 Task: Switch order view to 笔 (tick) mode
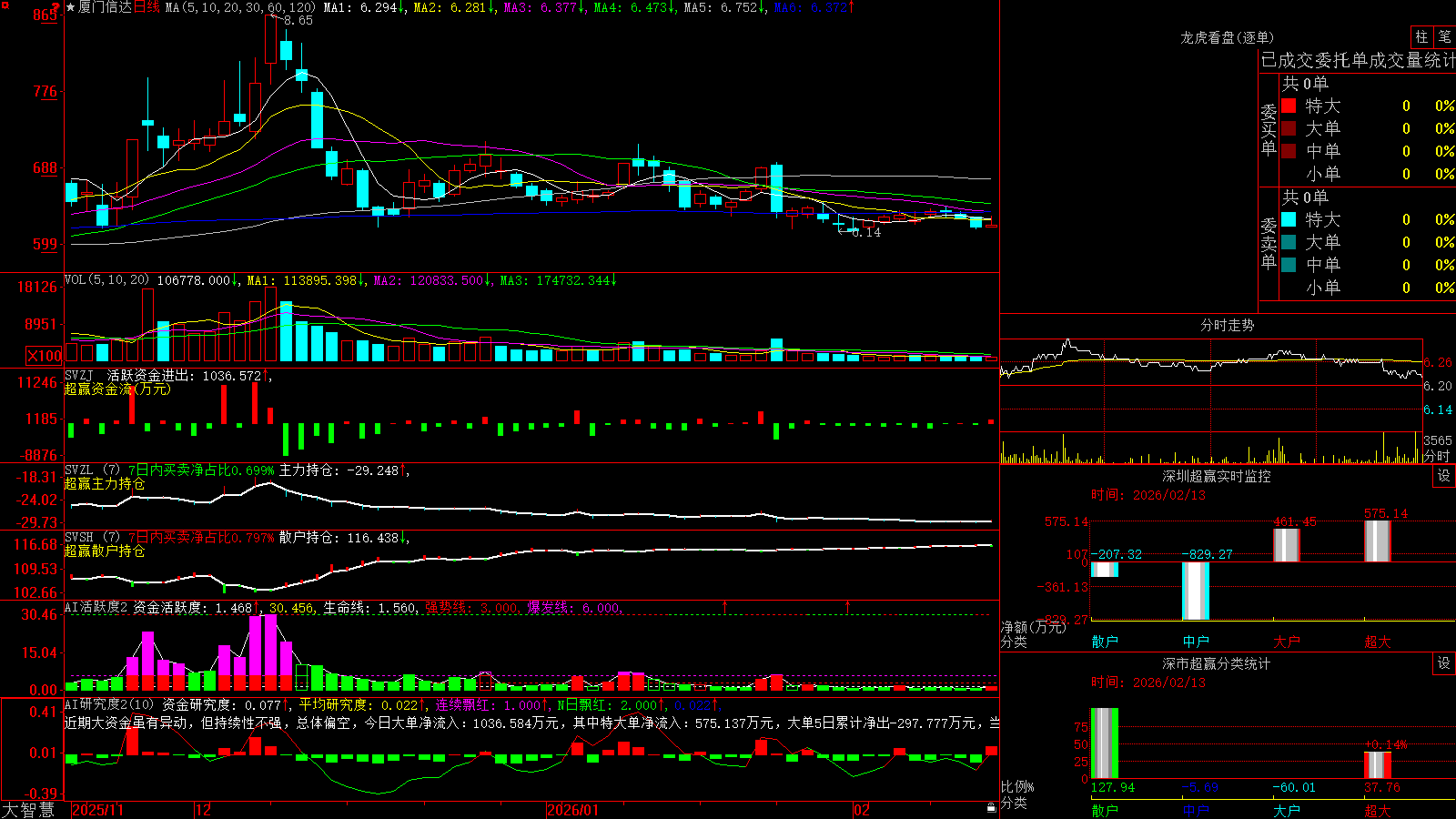coord(1444,37)
